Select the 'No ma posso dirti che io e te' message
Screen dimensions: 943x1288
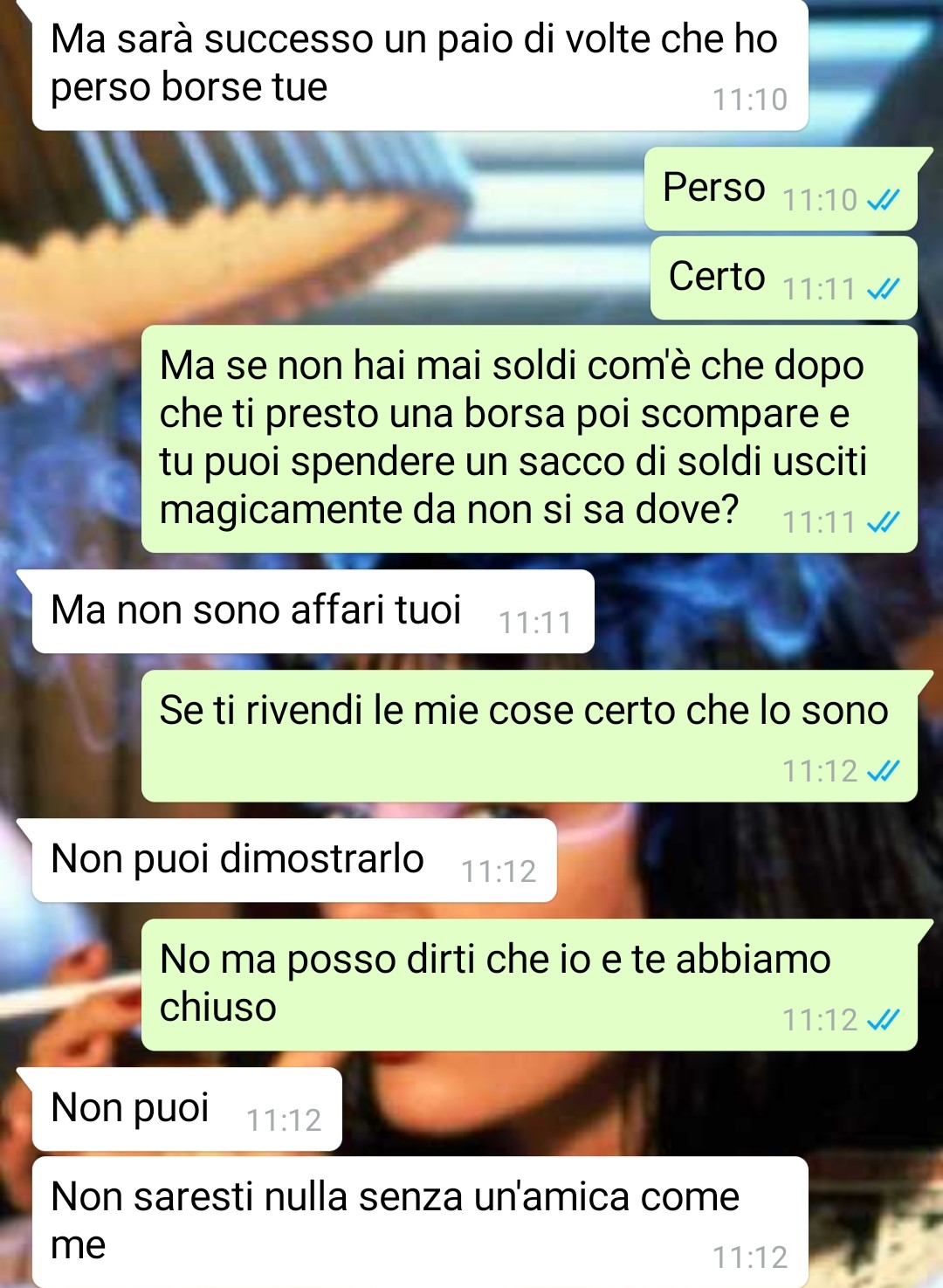(x=529, y=985)
